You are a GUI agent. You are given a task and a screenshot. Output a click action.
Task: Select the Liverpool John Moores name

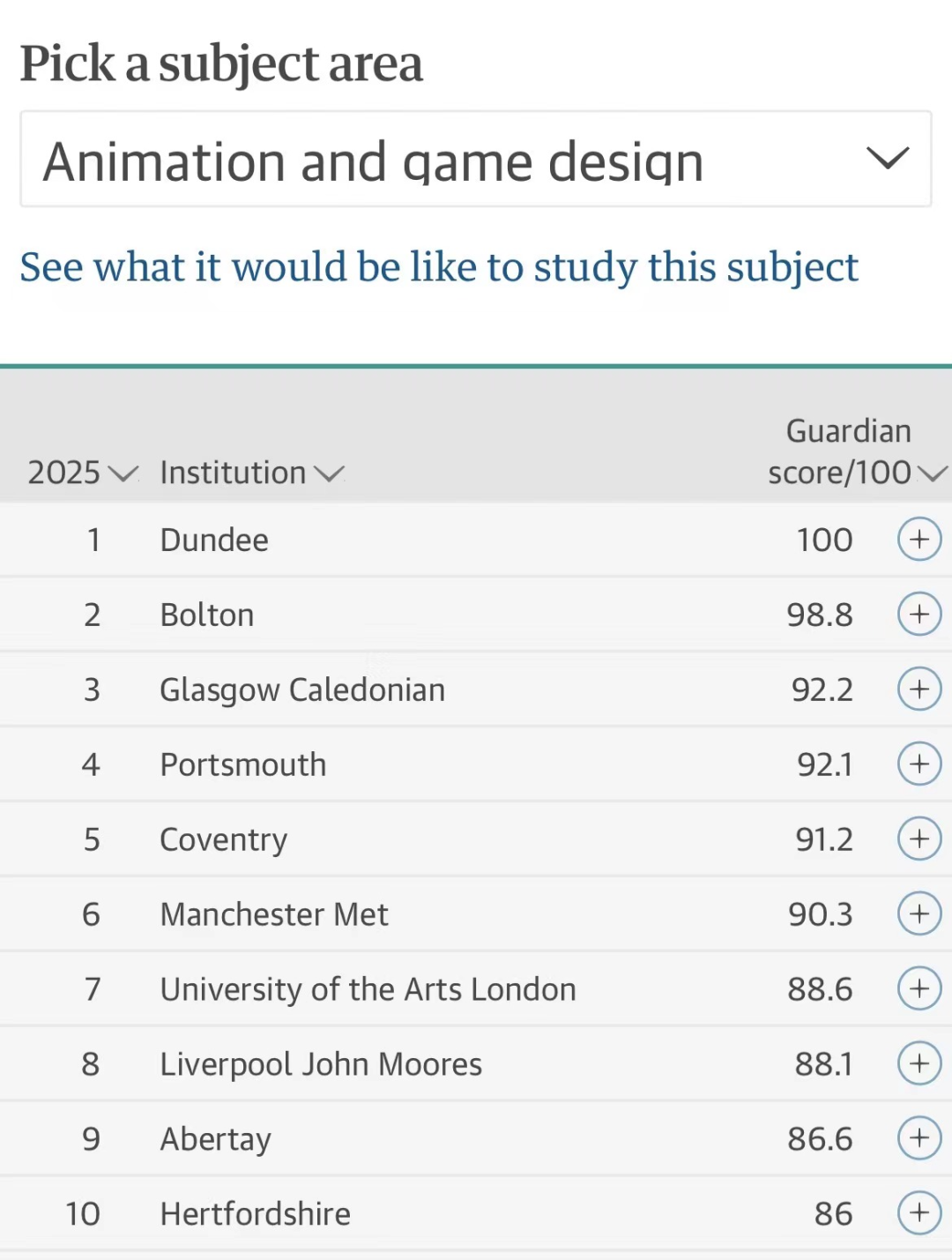(321, 1065)
